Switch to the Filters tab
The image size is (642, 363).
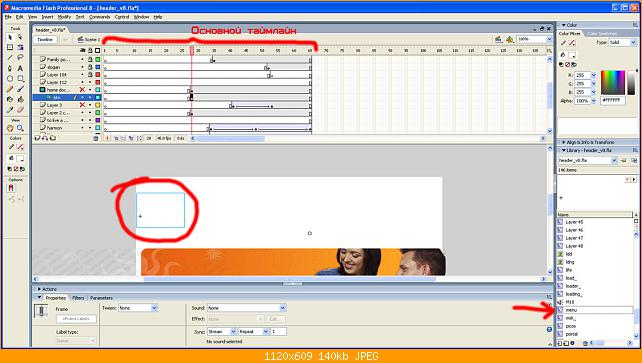tap(78, 298)
